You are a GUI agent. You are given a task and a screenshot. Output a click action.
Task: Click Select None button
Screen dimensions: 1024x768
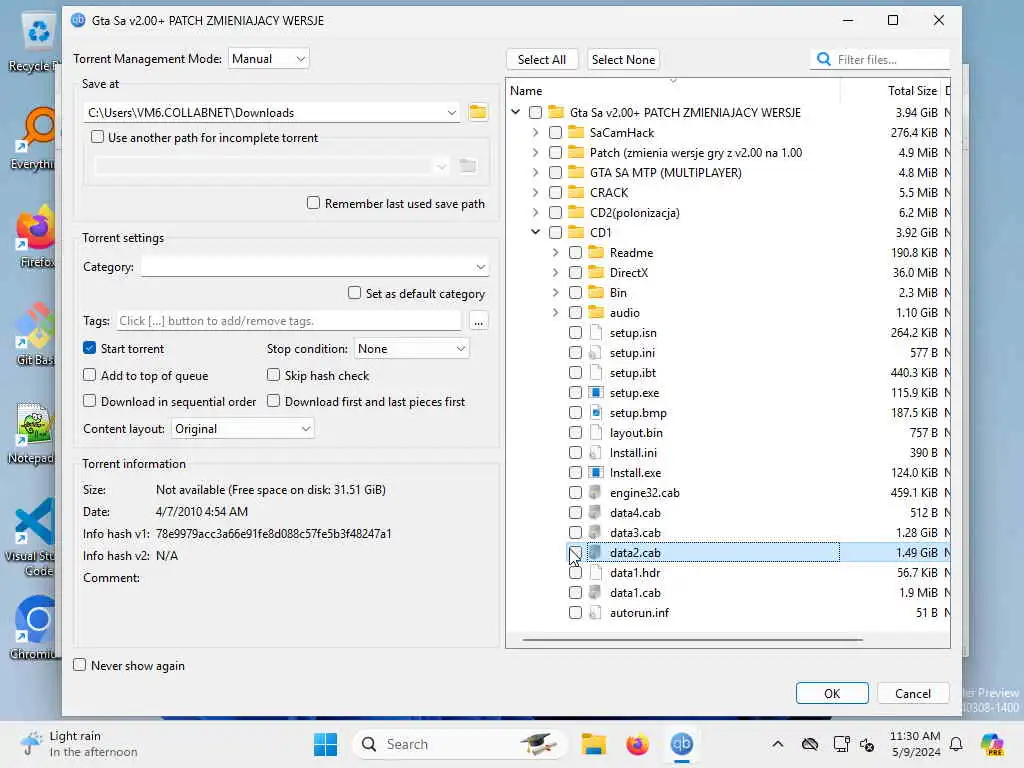tap(623, 59)
